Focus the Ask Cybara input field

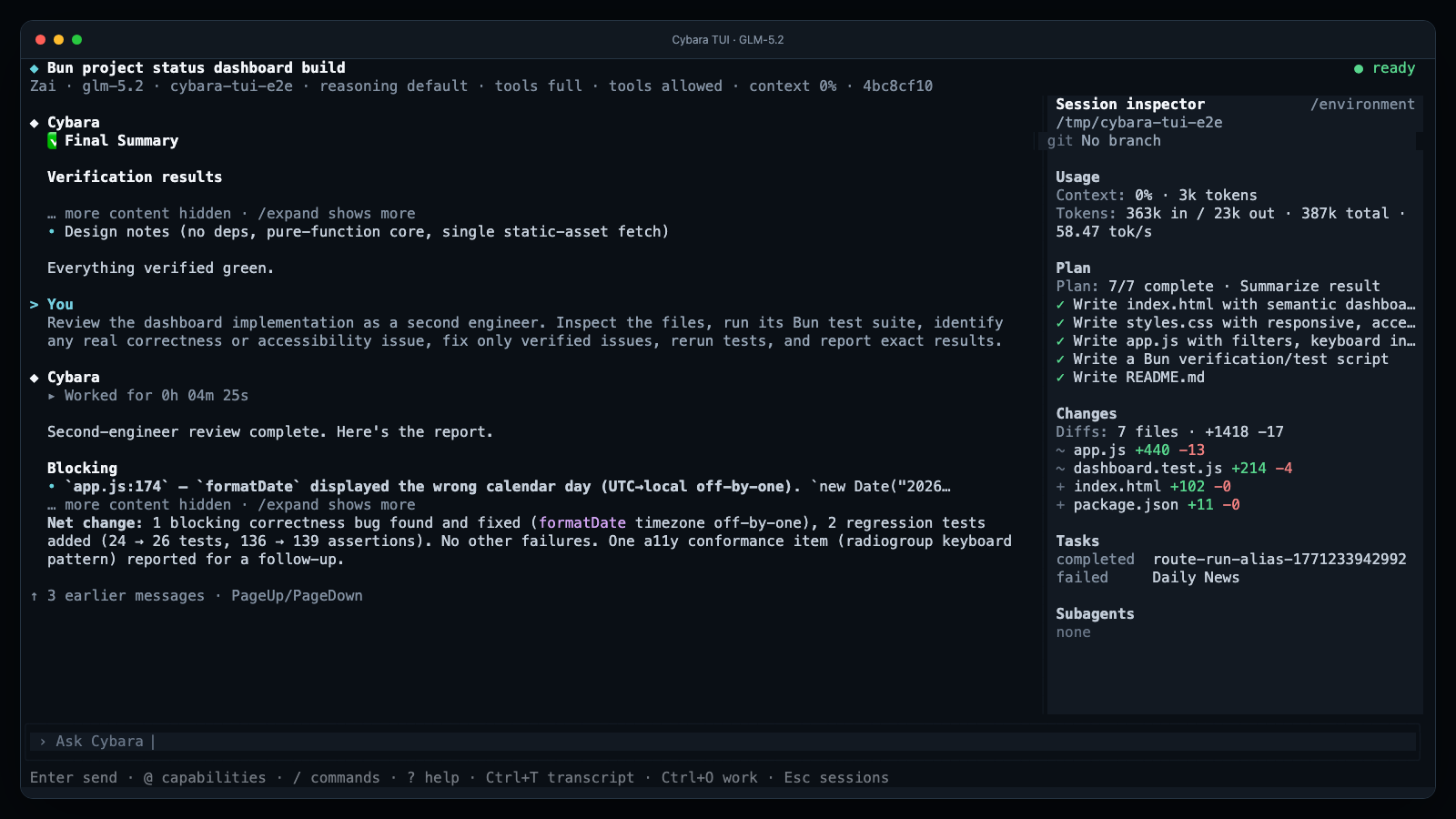click(x=723, y=742)
